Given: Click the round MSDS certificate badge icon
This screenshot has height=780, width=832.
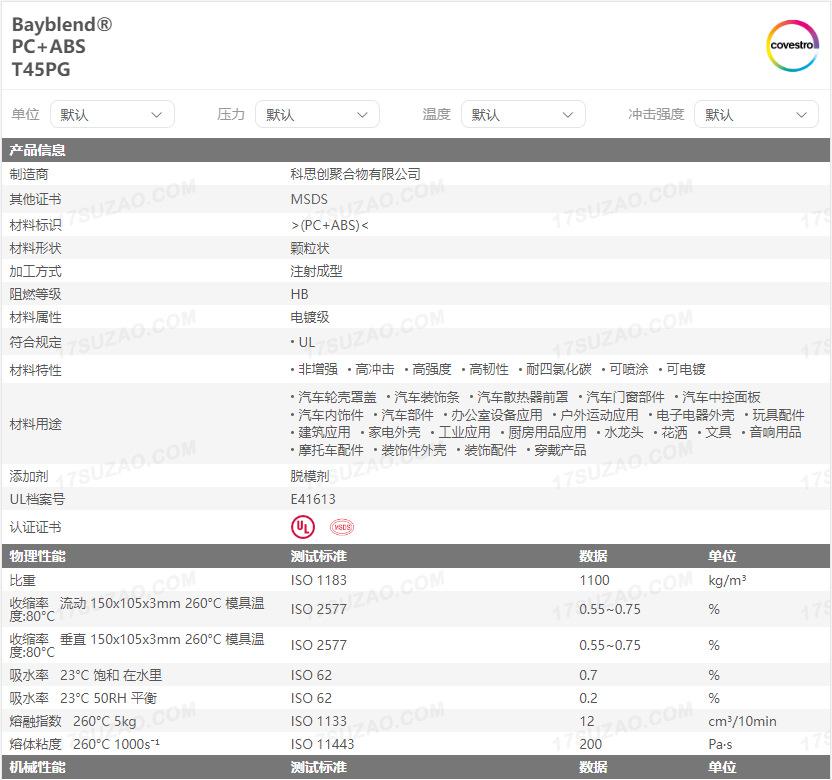Looking at the screenshot, I should tap(342, 527).
